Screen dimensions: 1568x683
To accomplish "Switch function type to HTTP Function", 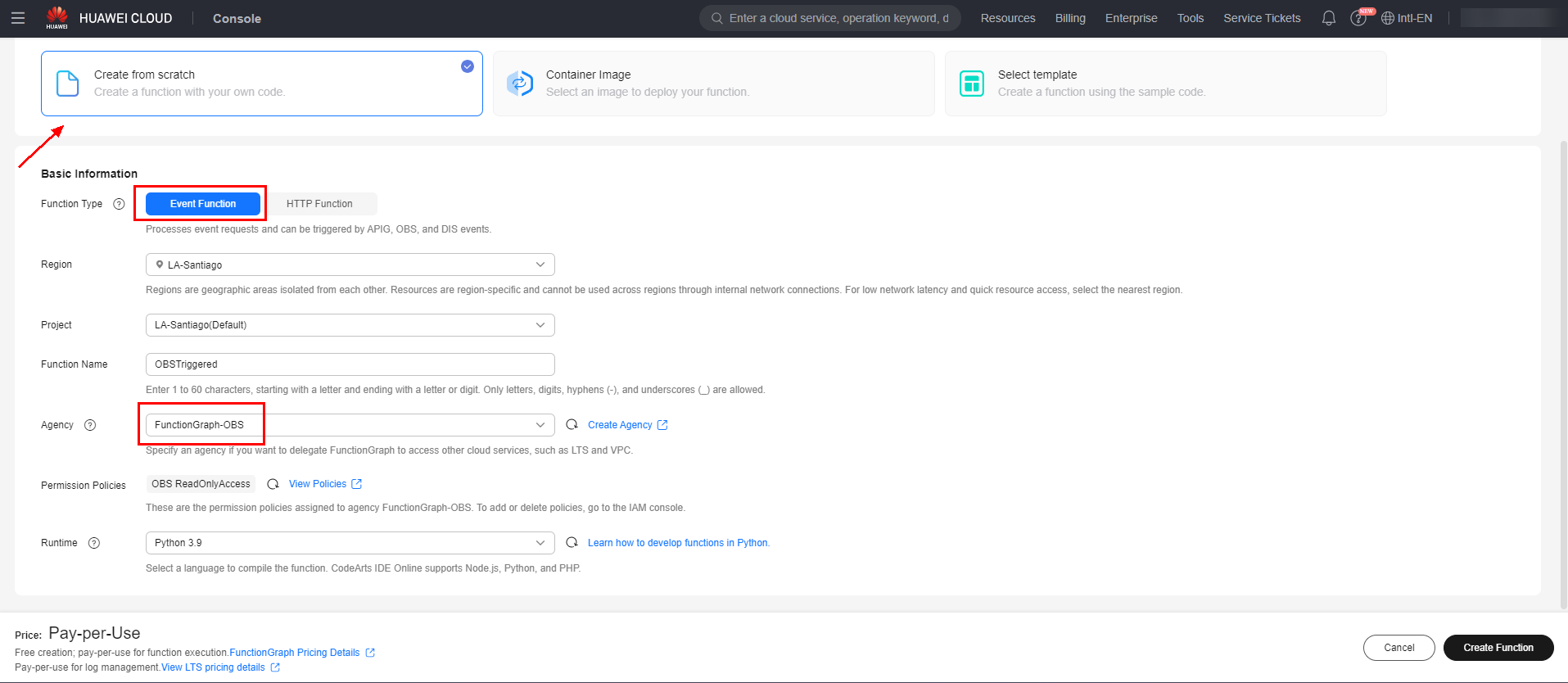I will pos(319,204).
